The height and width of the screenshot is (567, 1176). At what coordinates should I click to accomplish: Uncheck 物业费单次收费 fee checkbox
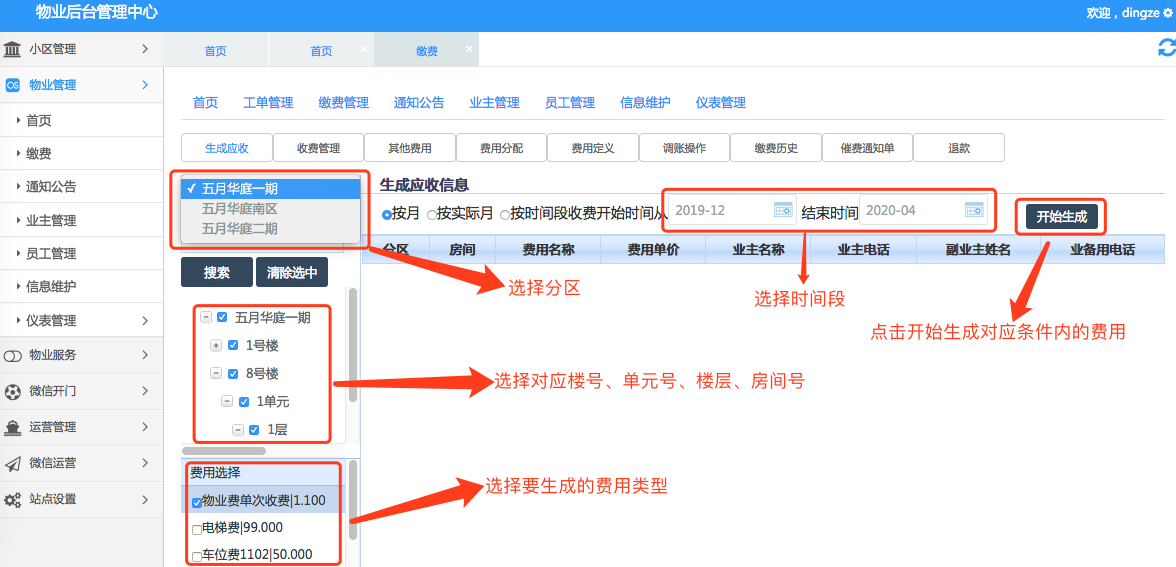click(x=196, y=502)
